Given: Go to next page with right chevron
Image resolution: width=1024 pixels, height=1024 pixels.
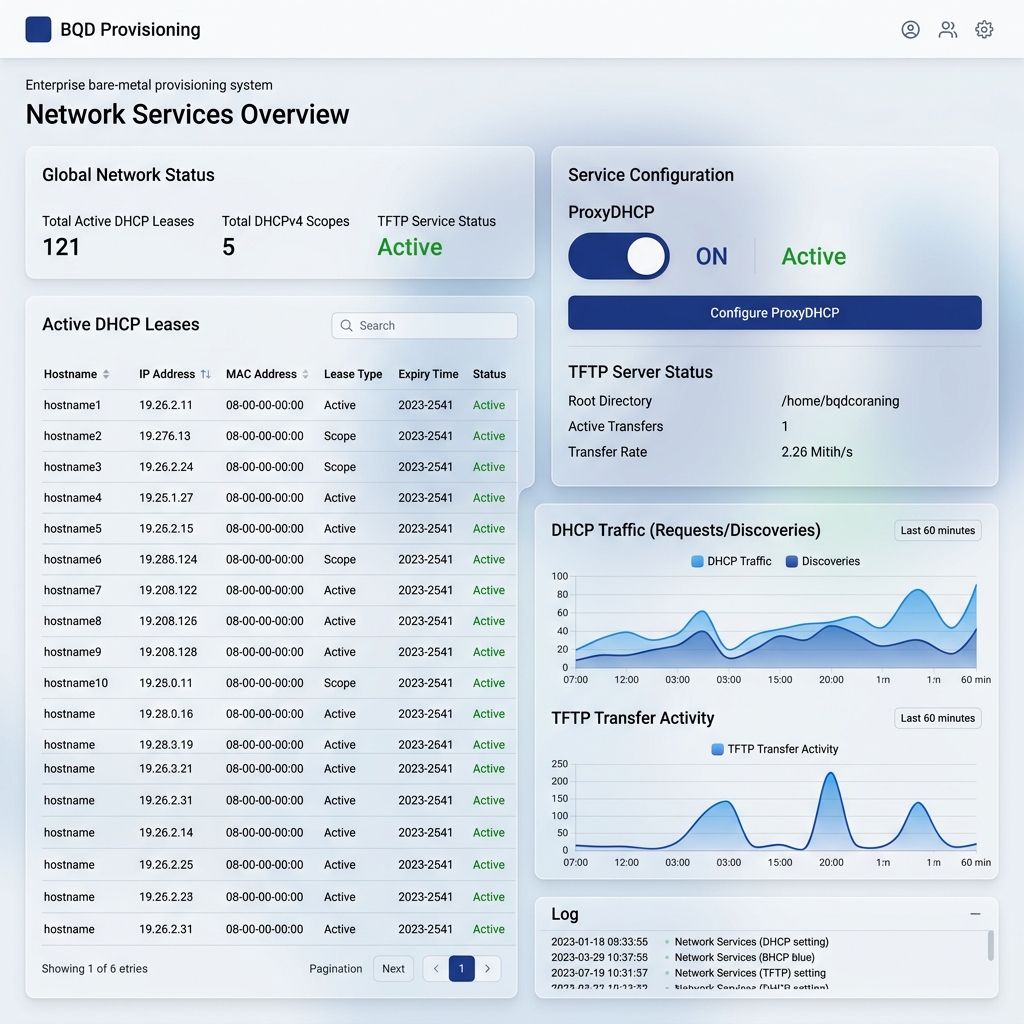Looking at the screenshot, I should (487, 968).
